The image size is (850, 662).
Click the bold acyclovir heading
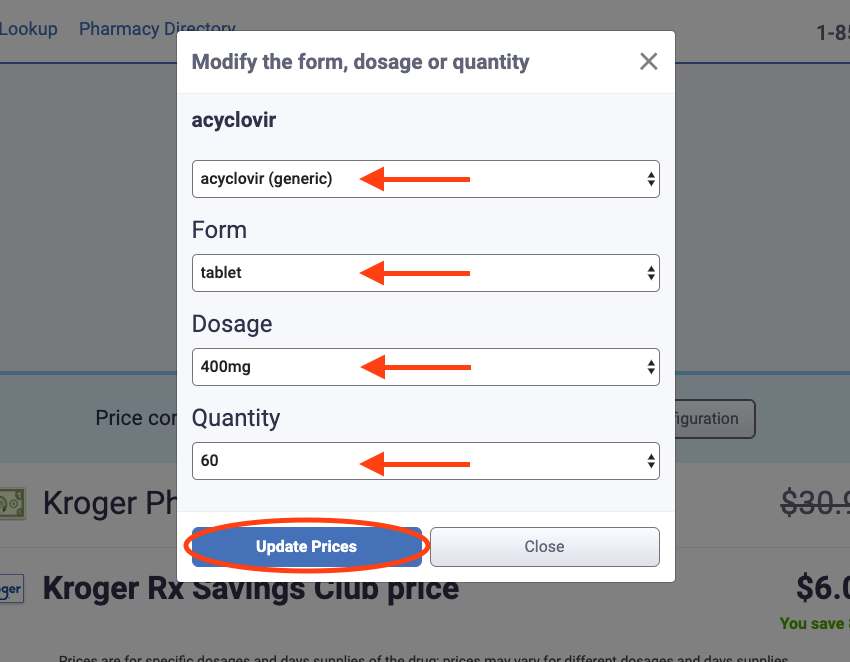pos(234,120)
